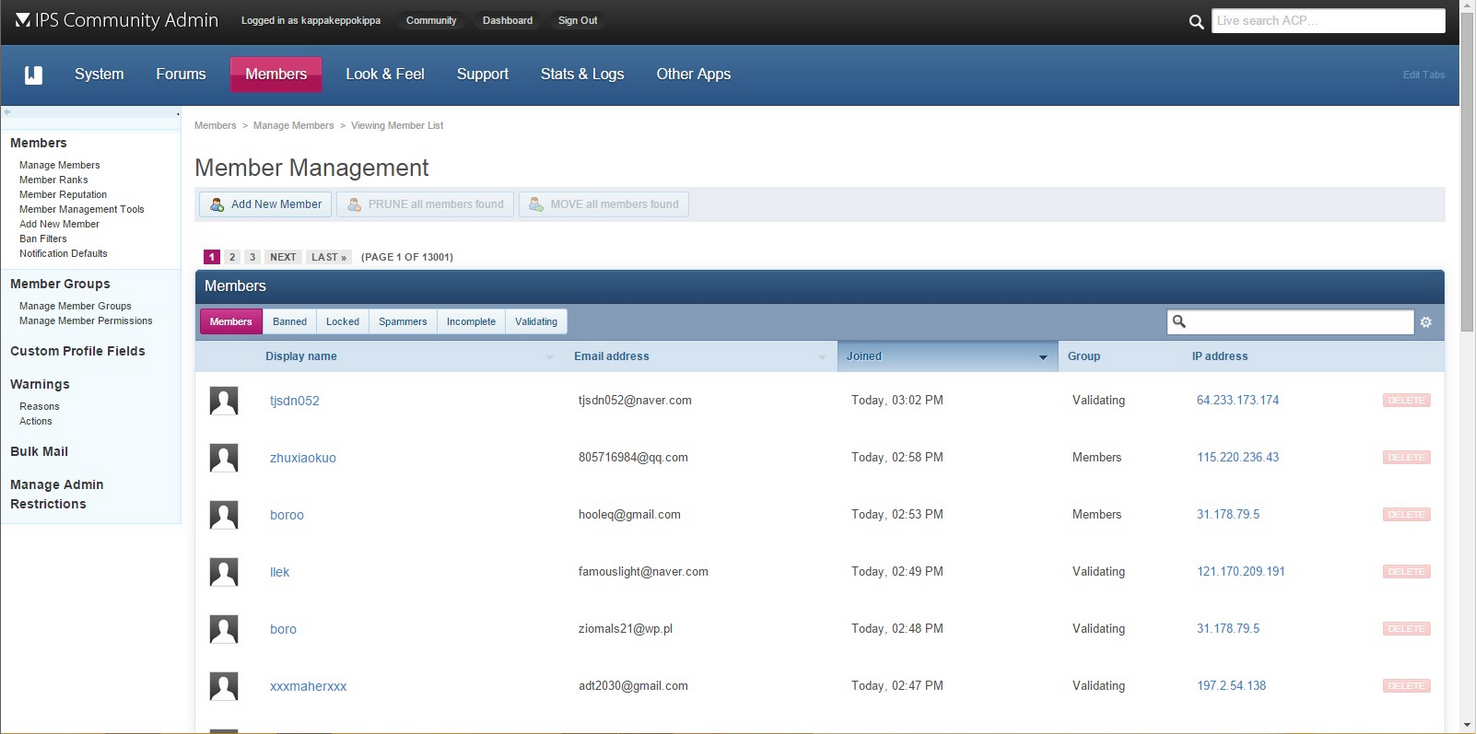The image size is (1477, 734).
Task: Click the avatar icon for xxxmaherxxx
Action: click(224, 686)
